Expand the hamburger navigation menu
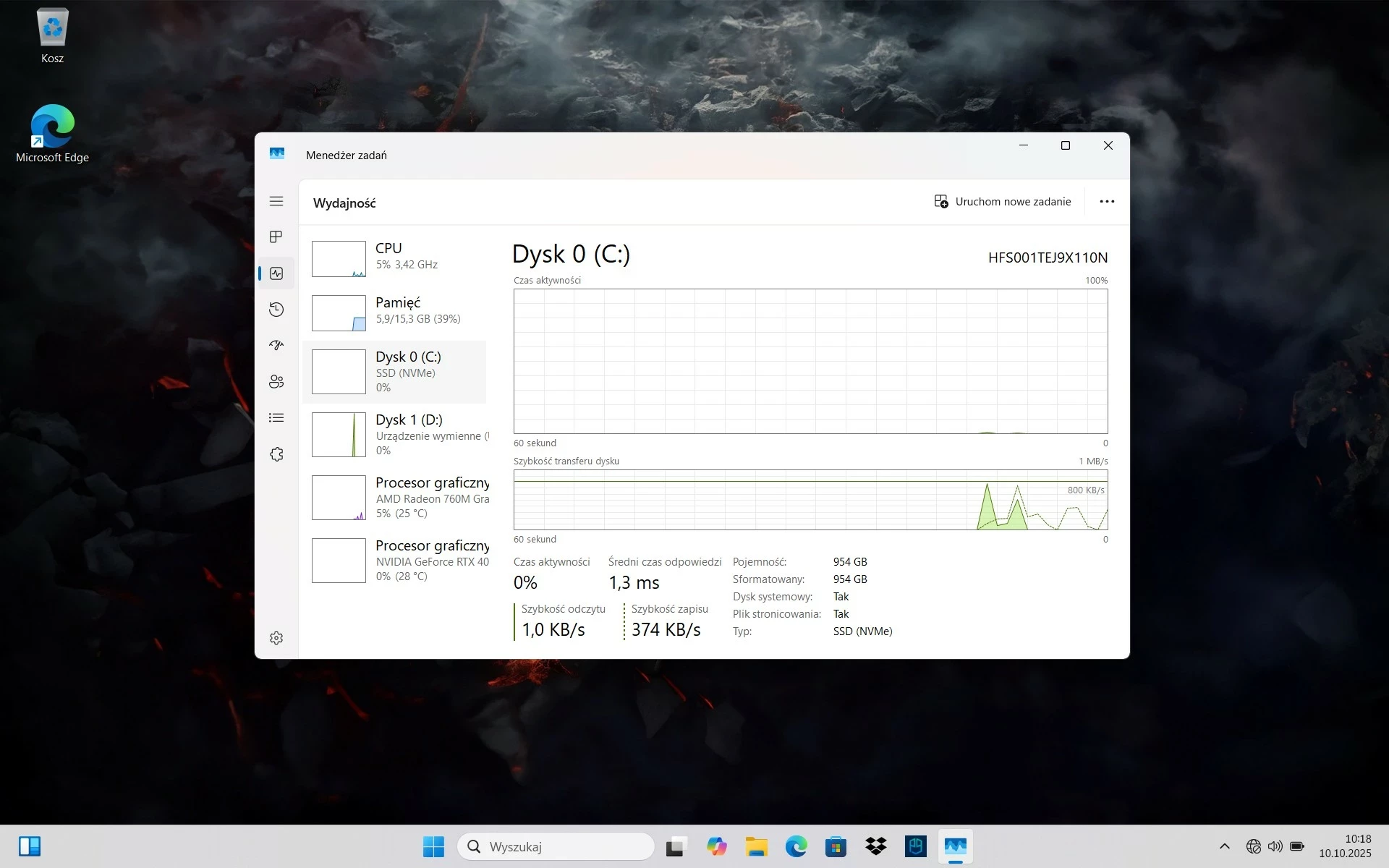The width and height of the screenshot is (1389, 868). coord(276,201)
